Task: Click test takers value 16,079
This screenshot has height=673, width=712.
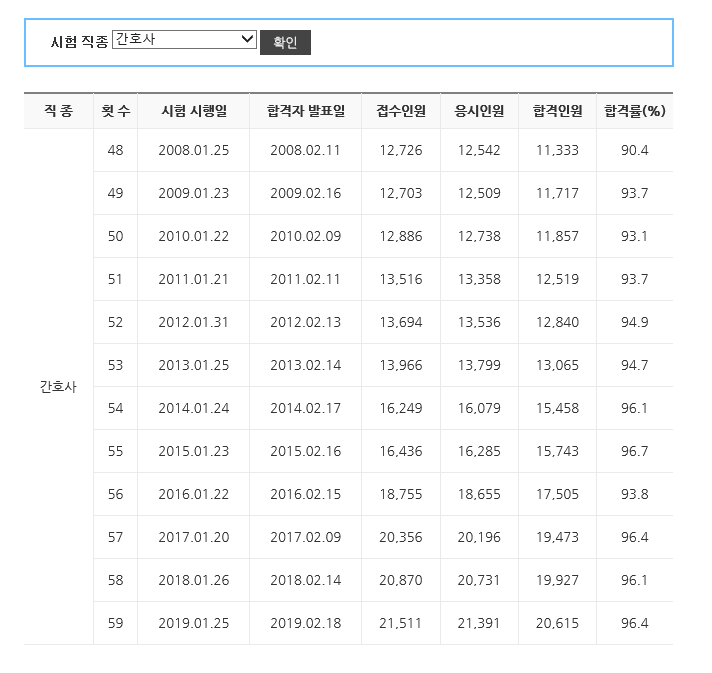Action: (x=479, y=408)
